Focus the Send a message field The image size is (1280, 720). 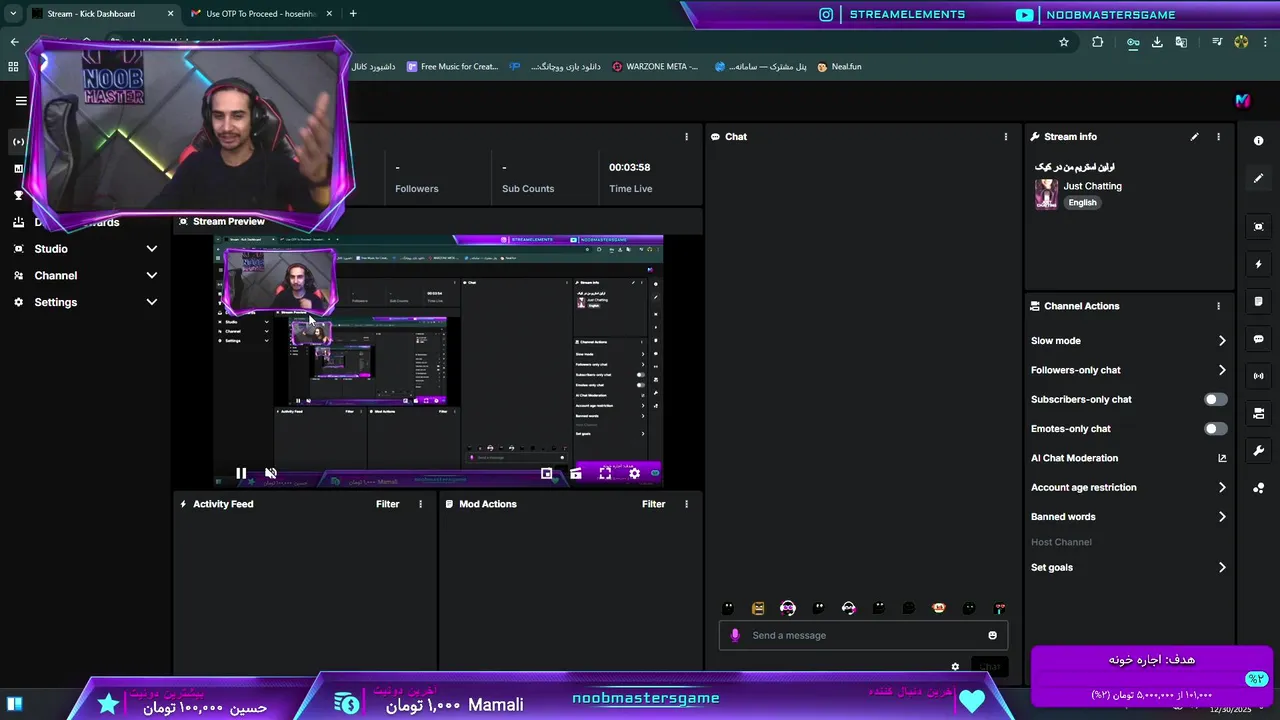pyautogui.click(x=863, y=635)
